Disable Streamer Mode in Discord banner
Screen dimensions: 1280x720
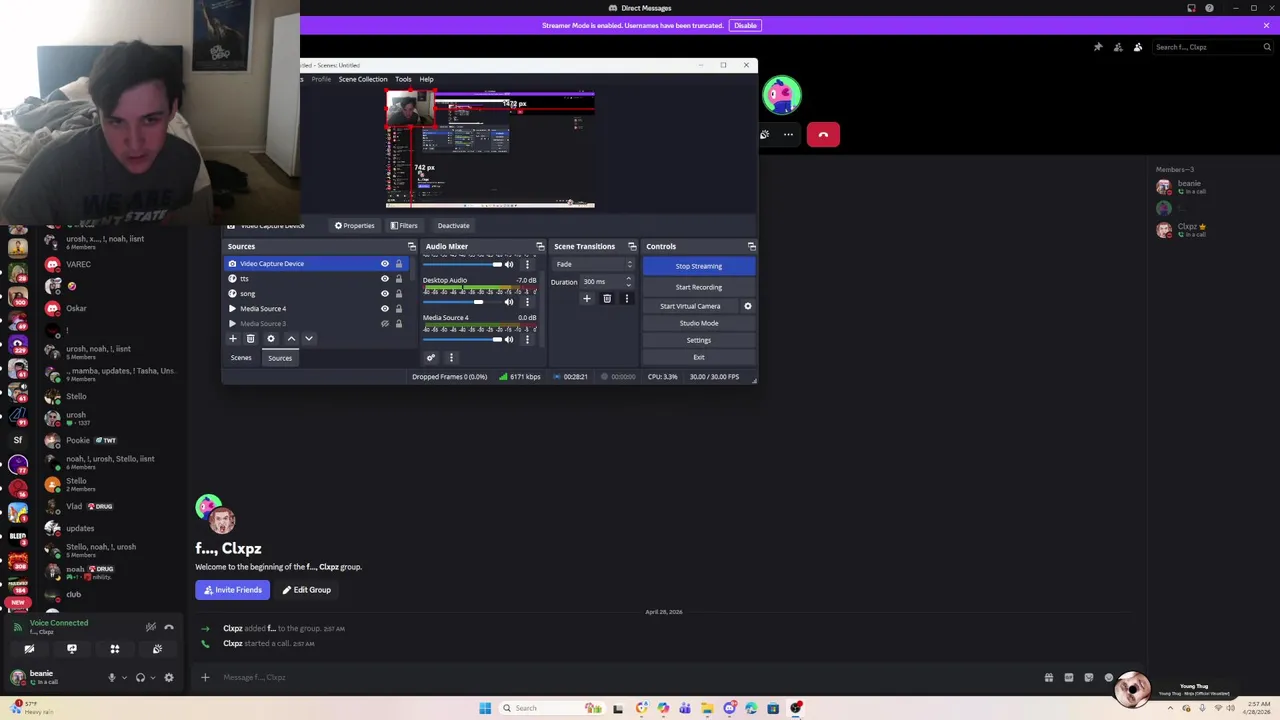(745, 25)
